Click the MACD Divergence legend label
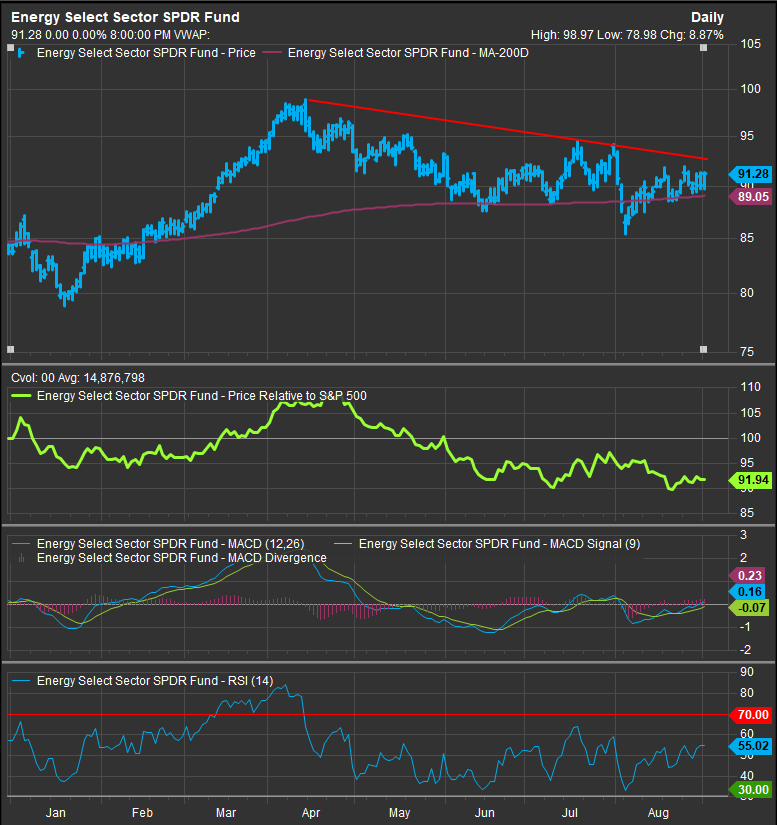Image resolution: width=777 pixels, height=825 pixels. pyautogui.click(x=181, y=558)
